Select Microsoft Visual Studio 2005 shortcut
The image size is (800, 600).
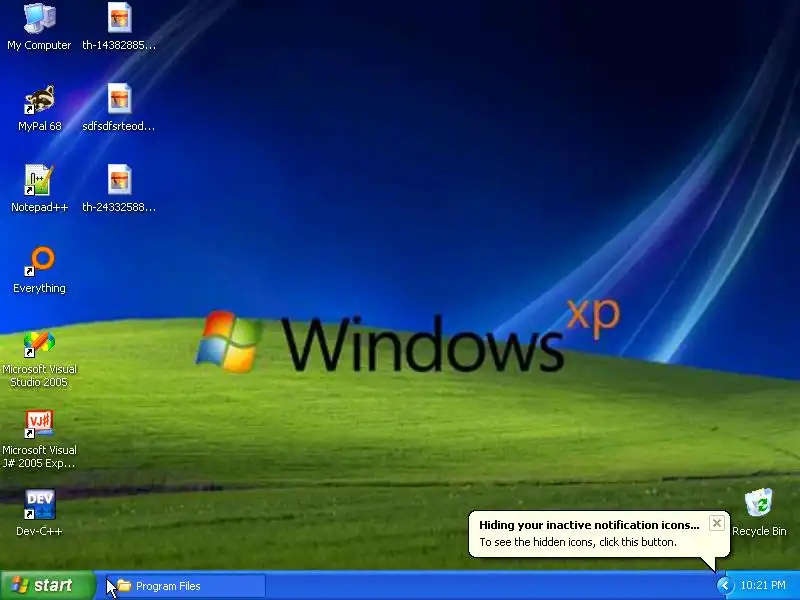pos(39,360)
